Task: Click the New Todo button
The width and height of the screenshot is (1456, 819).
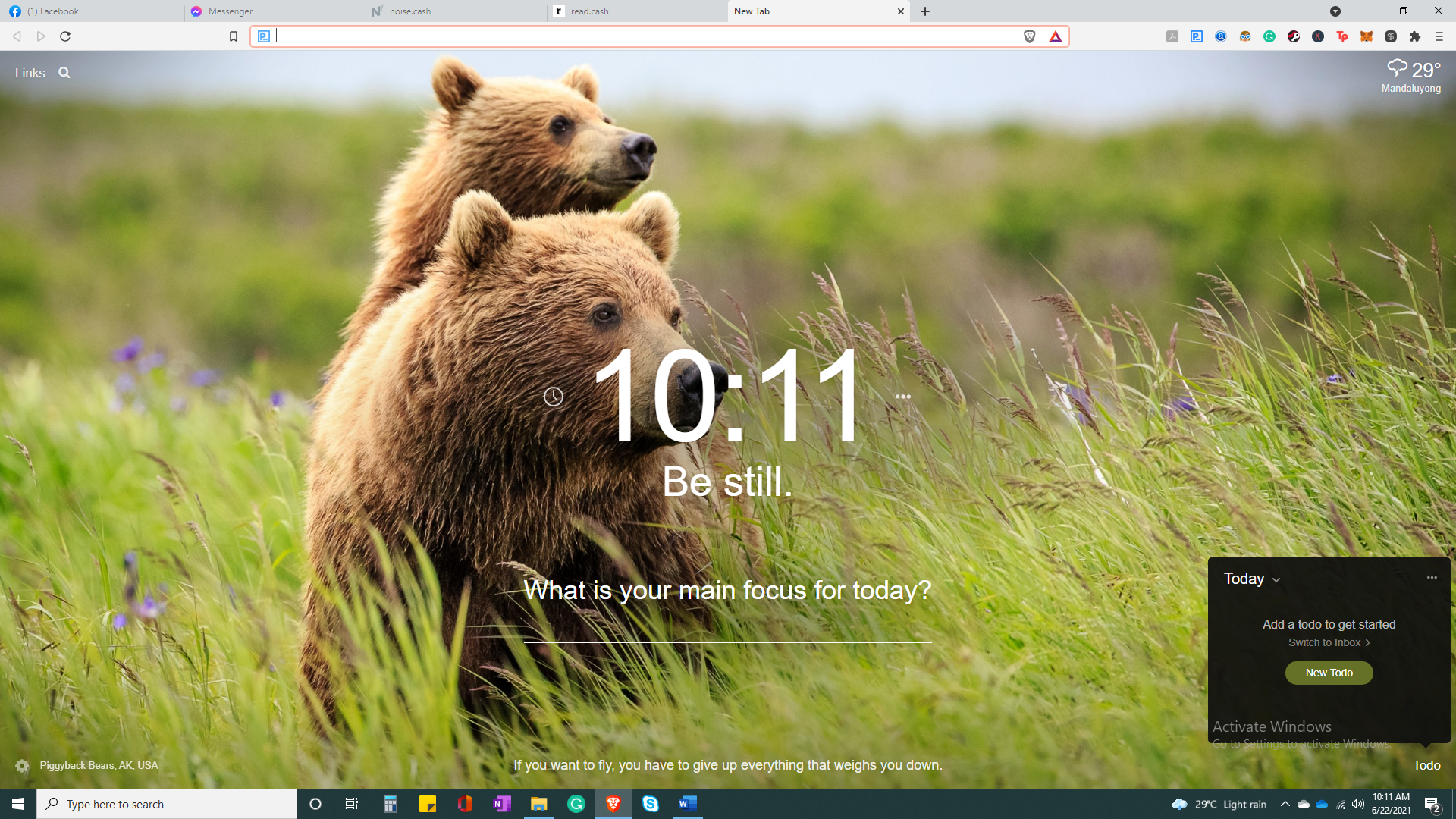Action: click(1329, 673)
